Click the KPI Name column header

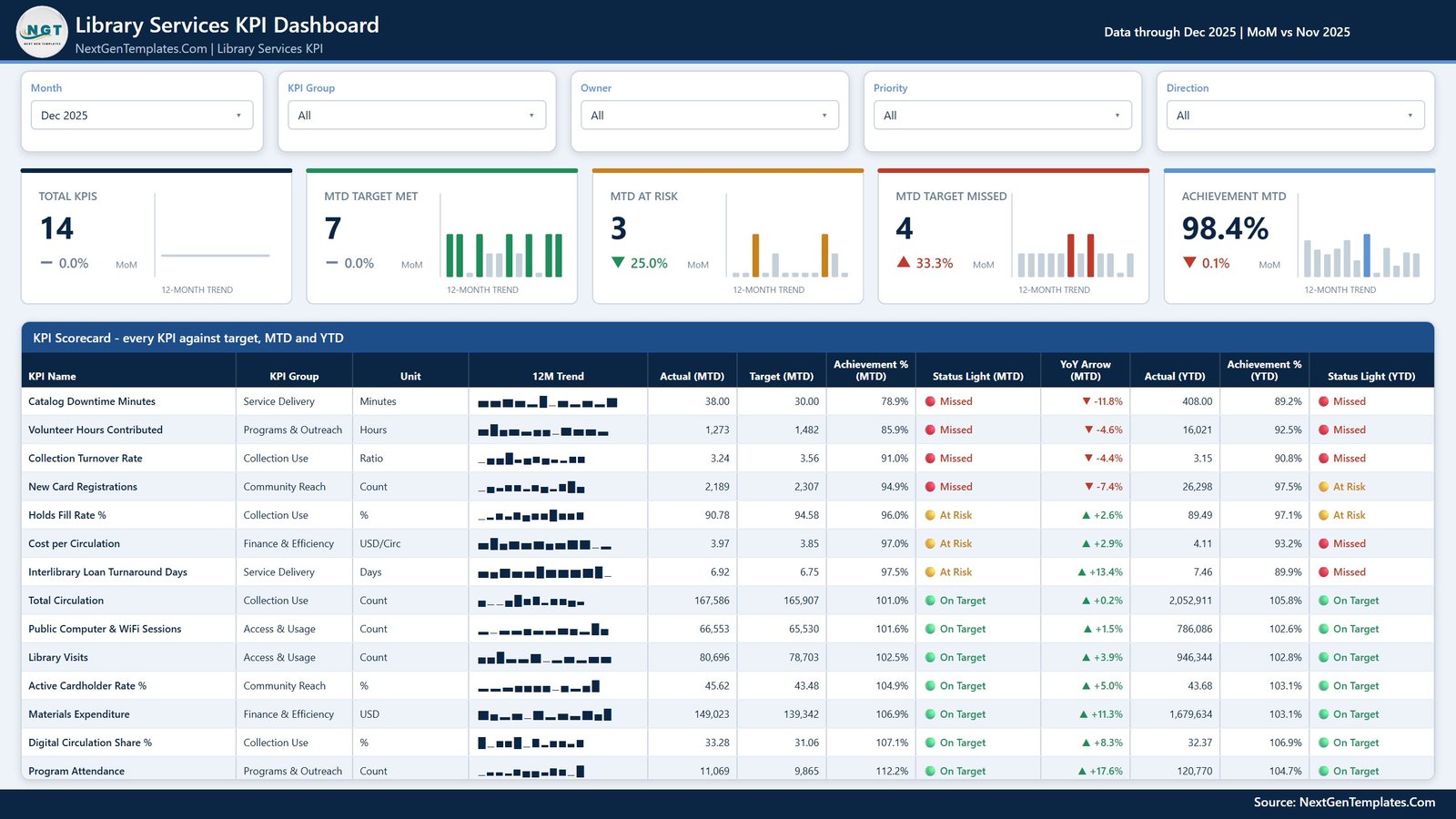[x=52, y=376]
